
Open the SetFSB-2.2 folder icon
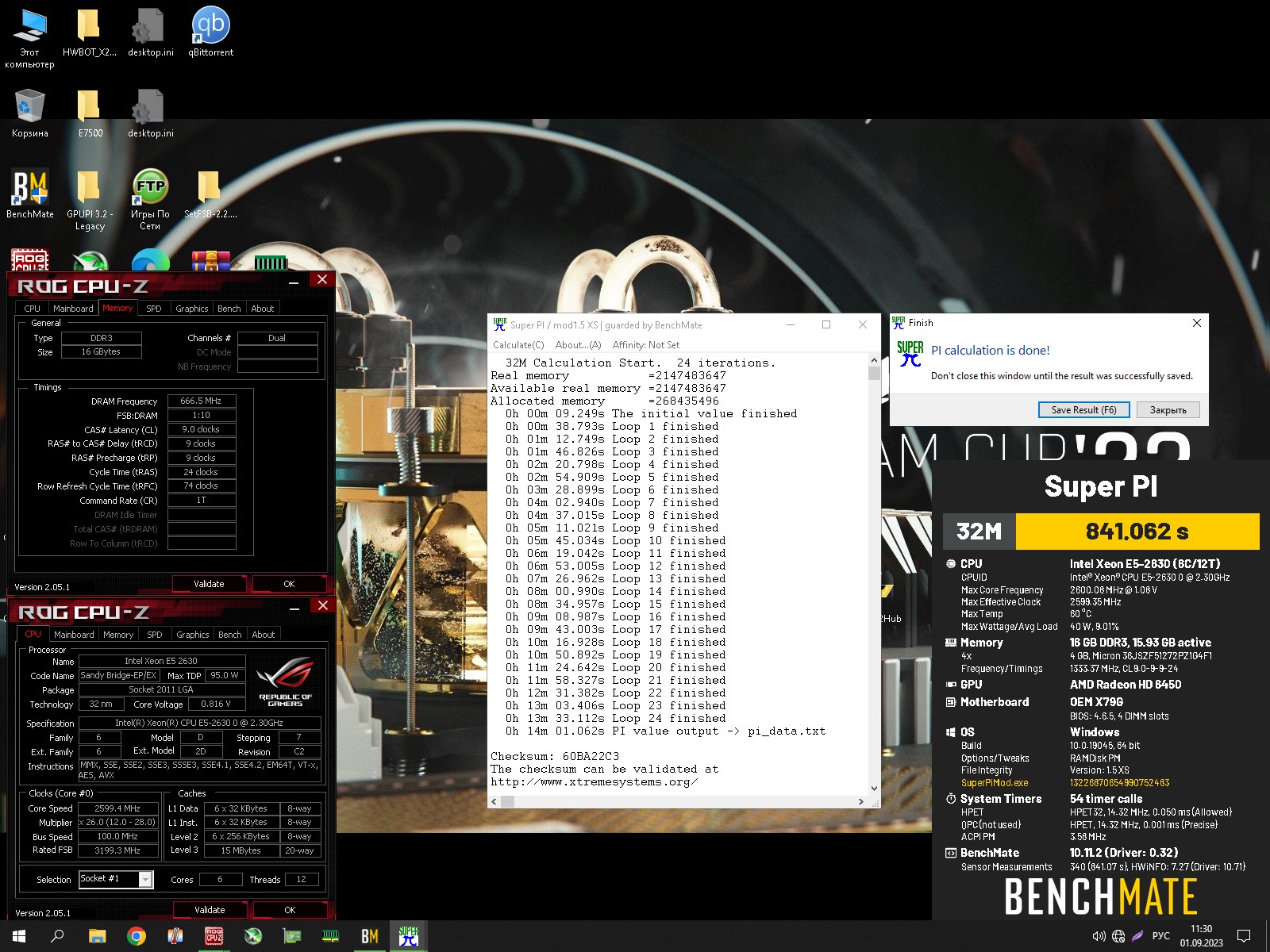click(210, 194)
